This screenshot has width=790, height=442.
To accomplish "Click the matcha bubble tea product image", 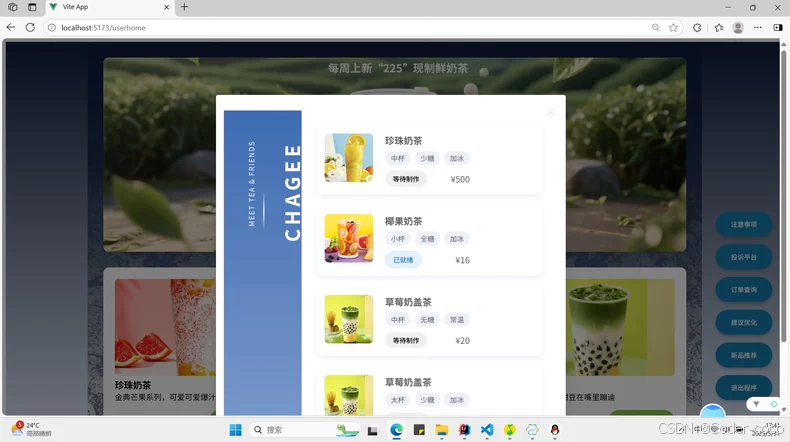I will point(620,327).
